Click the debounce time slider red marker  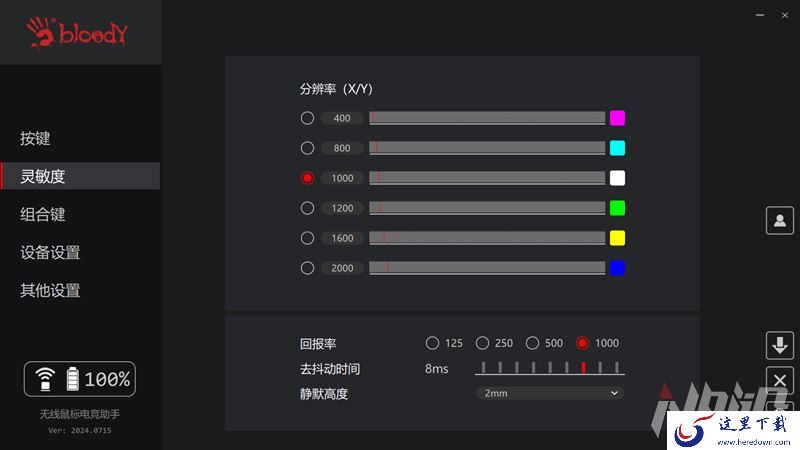(583, 367)
